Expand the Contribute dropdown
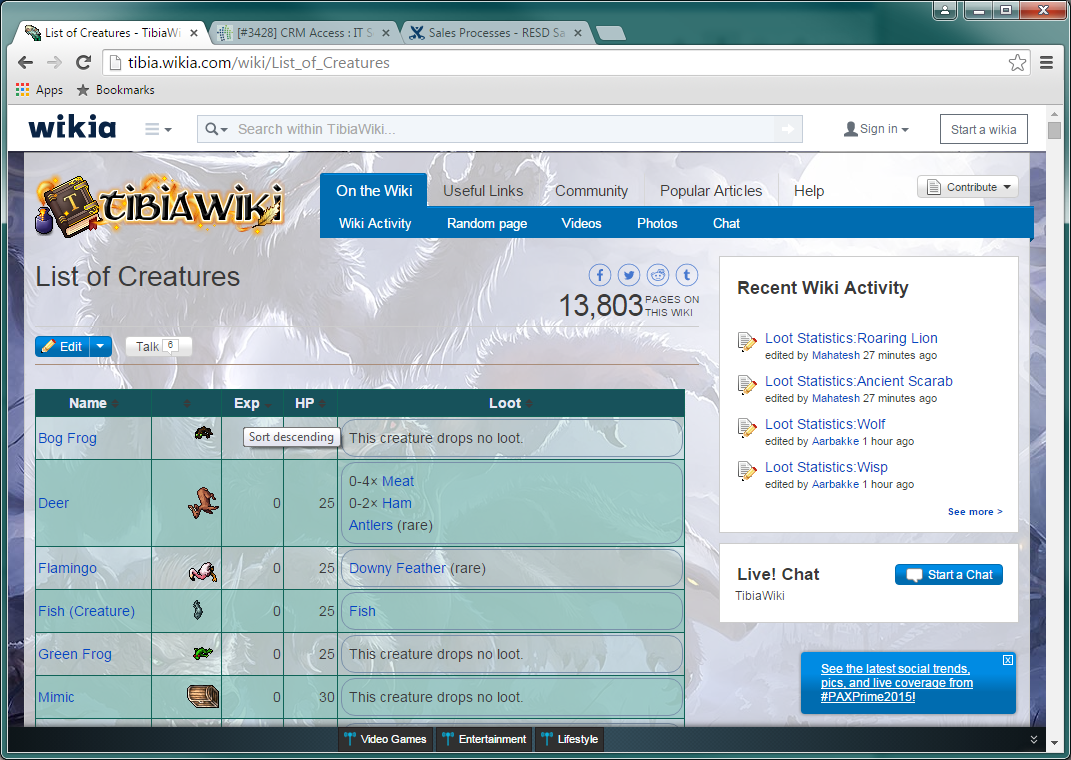The height and width of the screenshot is (760, 1071). click(x=967, y=187)
